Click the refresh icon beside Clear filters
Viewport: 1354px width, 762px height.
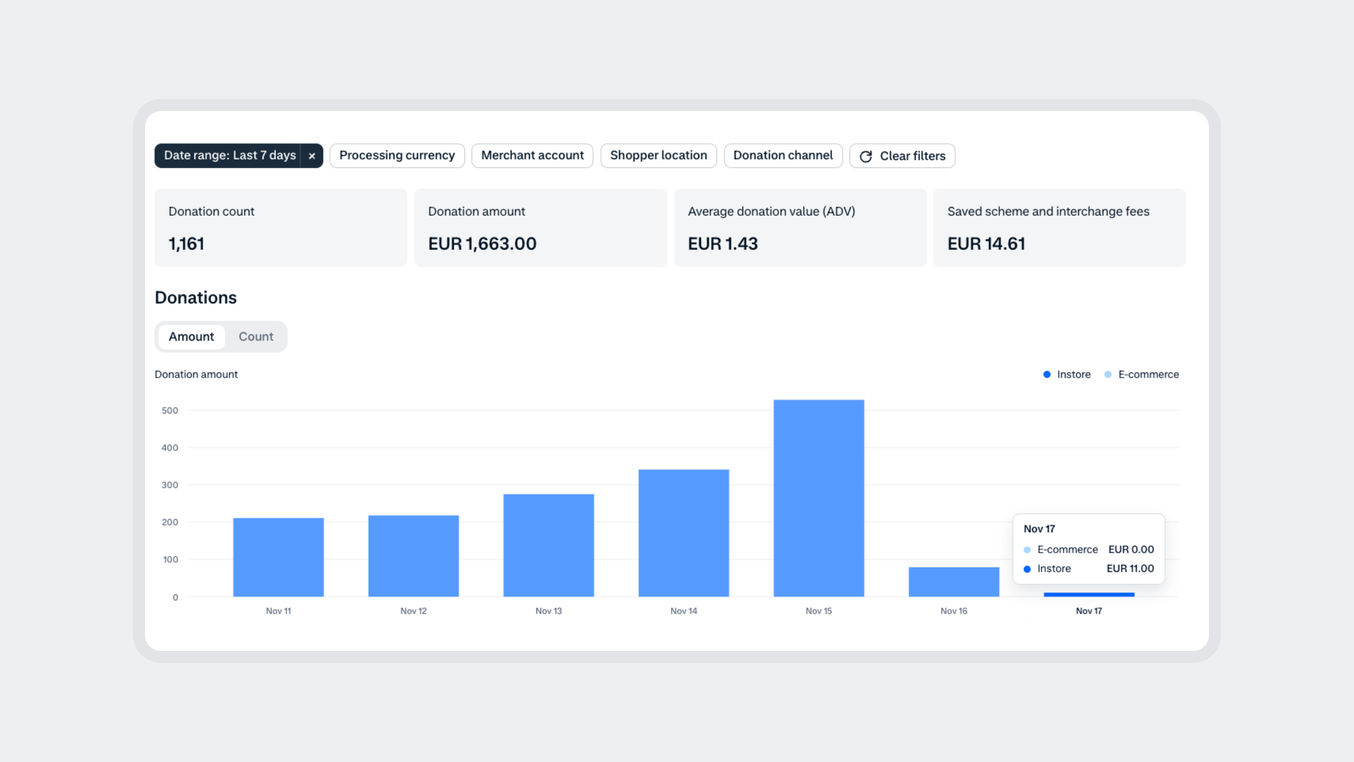[x=865, y=155]
